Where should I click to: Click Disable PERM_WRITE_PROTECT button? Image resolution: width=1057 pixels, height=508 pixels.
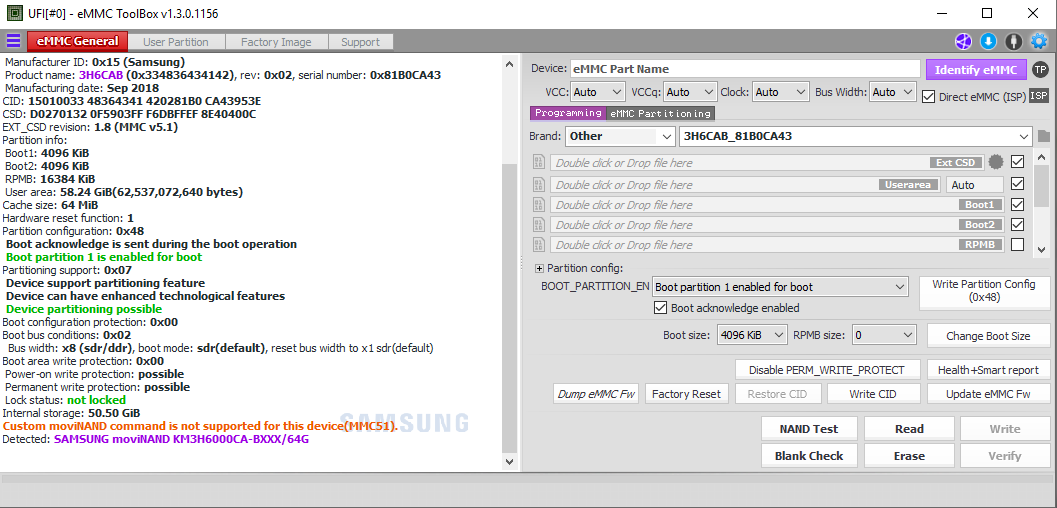point(826,370)
